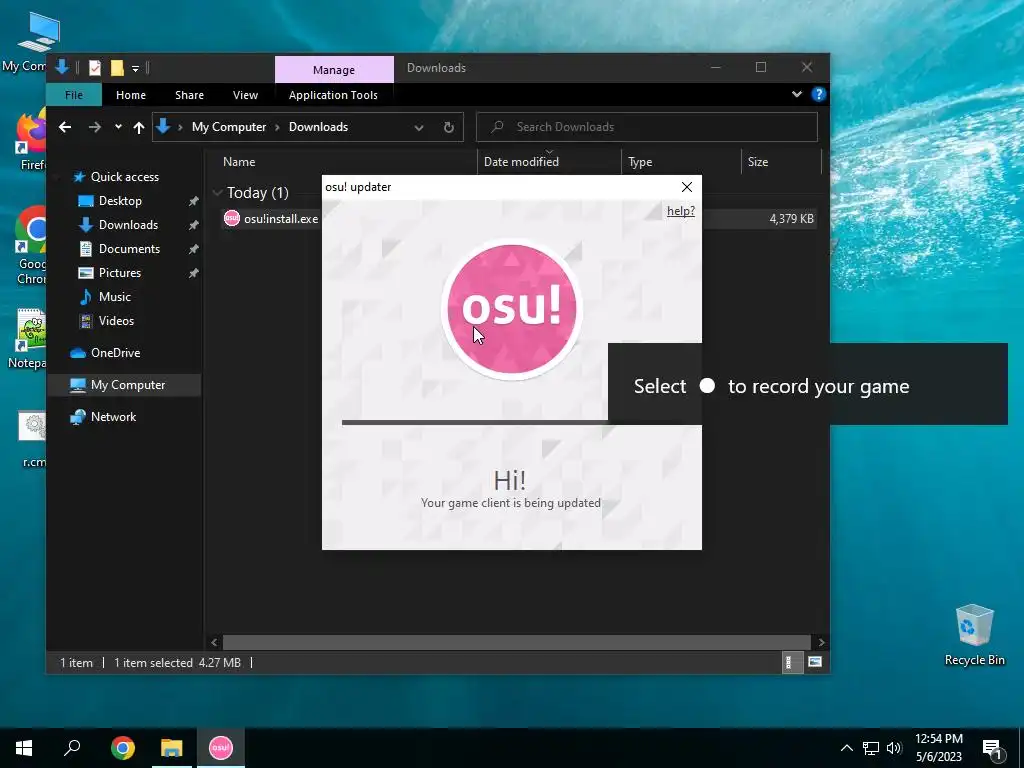Image resolution: width=1024 pixels, height=768 pixels.
Task: Unpin Documents using its pin icon
Action: point(193,249)
